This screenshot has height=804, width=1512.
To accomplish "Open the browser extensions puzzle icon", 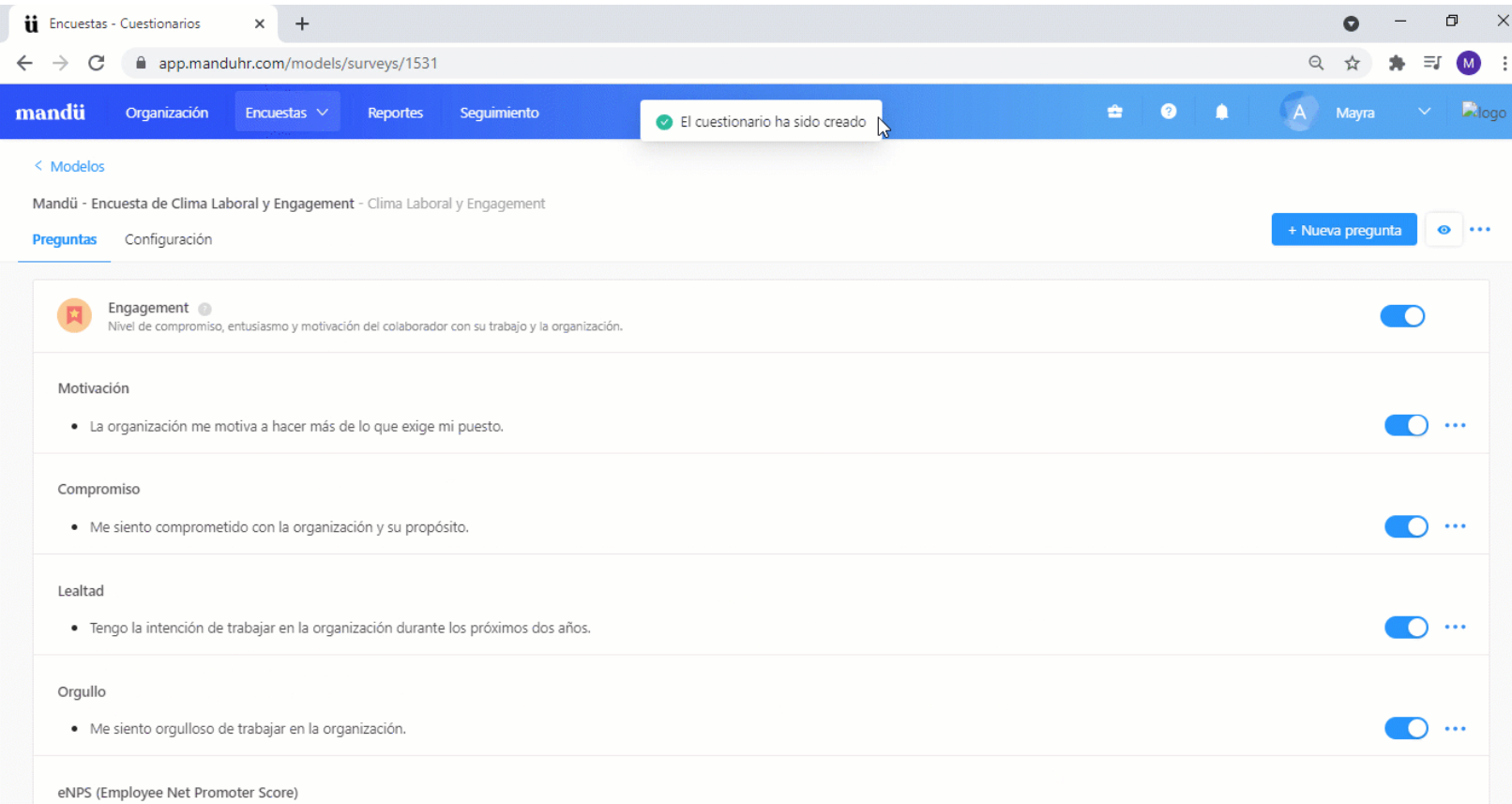I will pyautogui.click(x=1397, y=63).
